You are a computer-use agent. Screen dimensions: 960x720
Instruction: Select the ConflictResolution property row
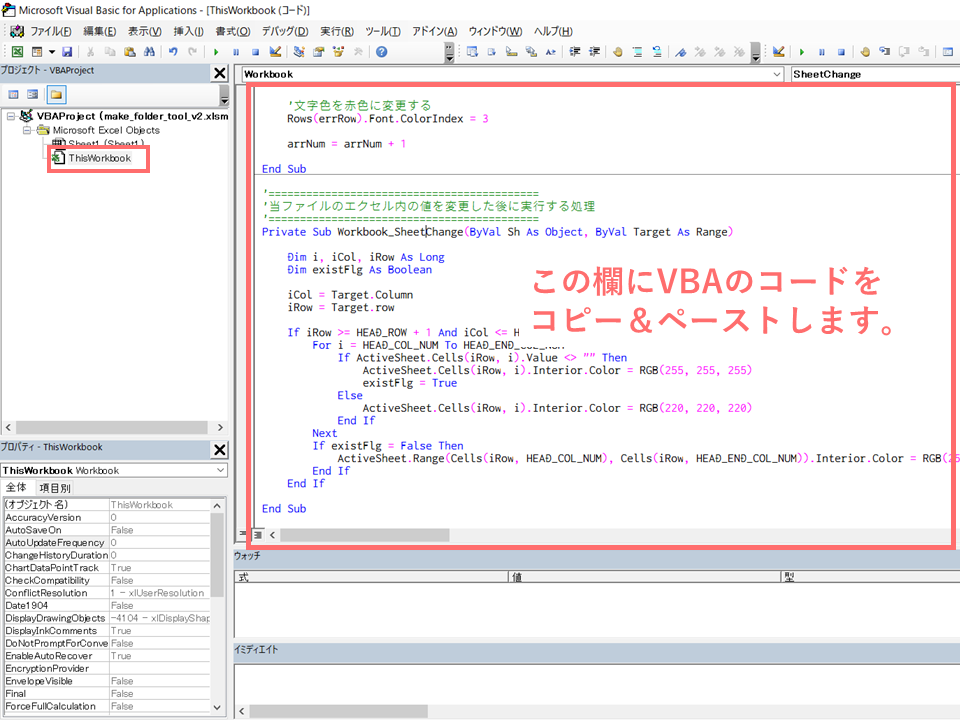point(107,593)
